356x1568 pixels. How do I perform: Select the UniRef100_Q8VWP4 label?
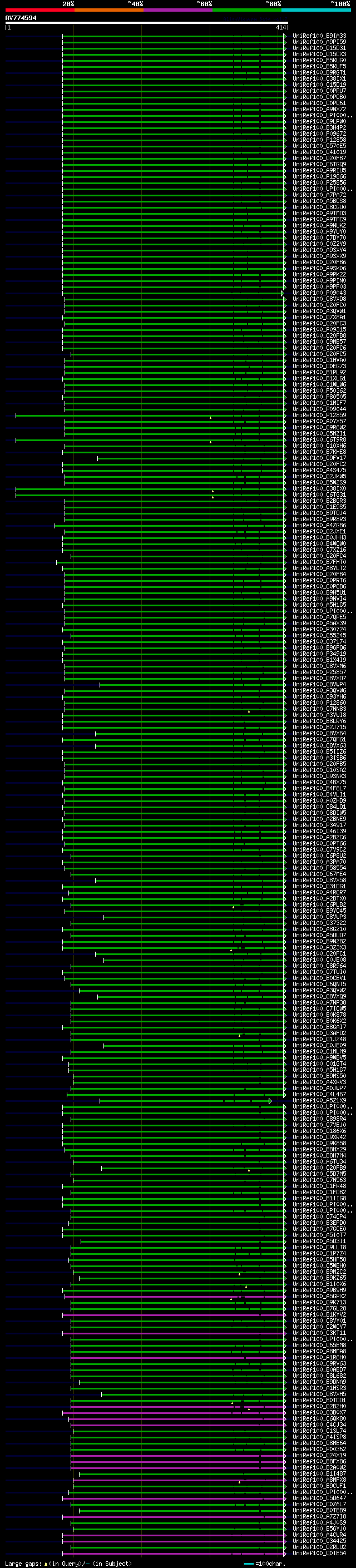pyautogui.click(x=319, y=685)
